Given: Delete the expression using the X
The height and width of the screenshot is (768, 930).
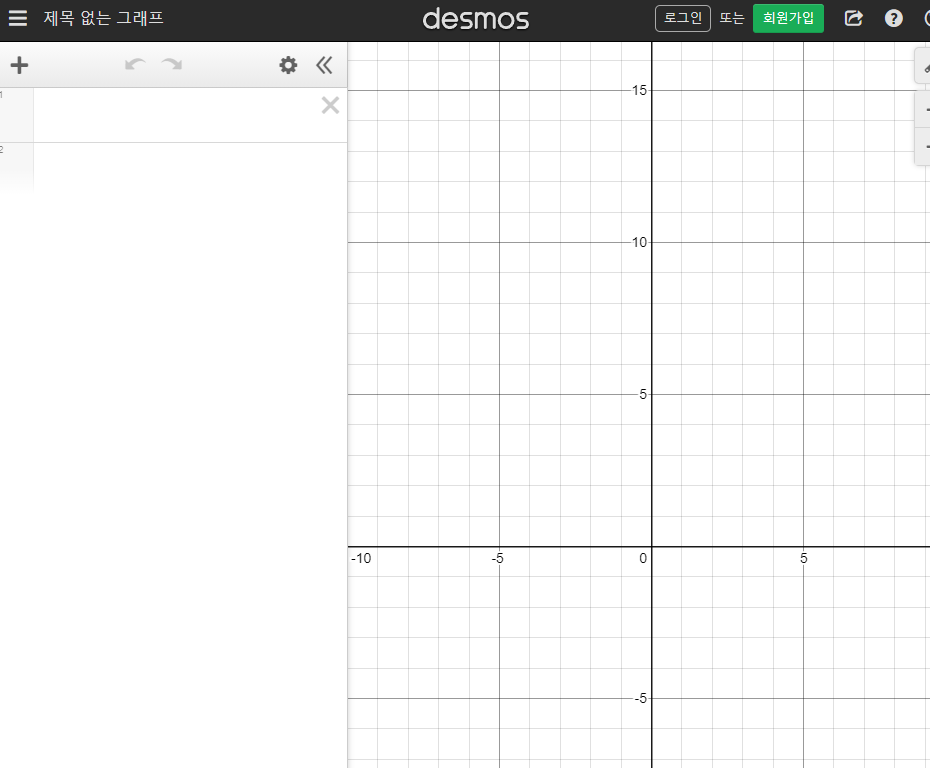Looking at the screenshot, I should [x=330, y=104].
